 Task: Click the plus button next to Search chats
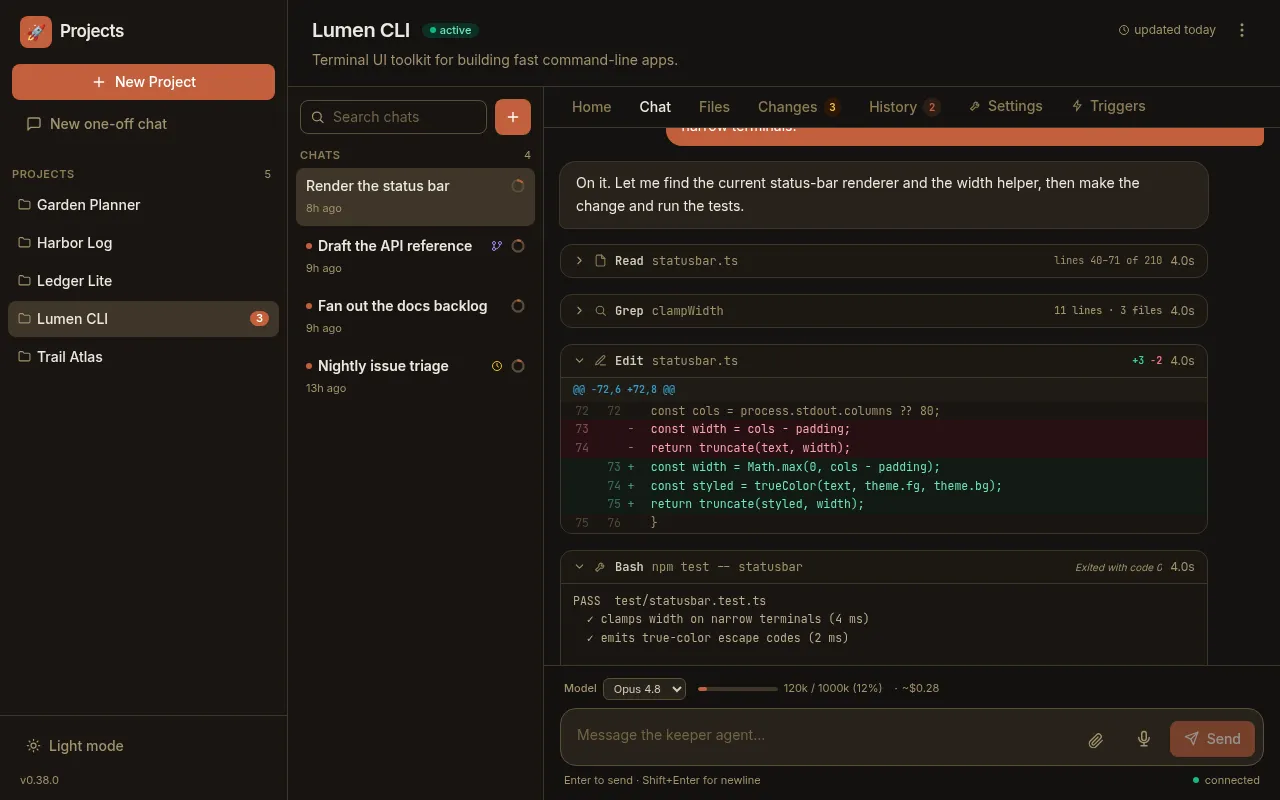pyautogui.click(x=513, y=117)
